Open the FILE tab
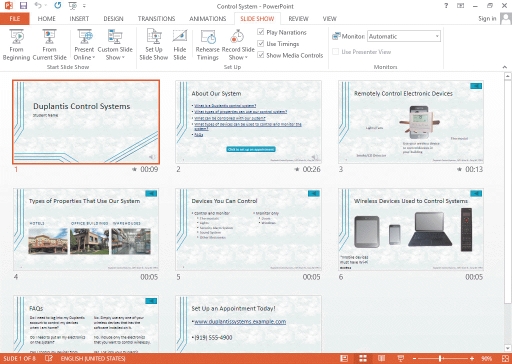This screenshot has width=512, height=364. [x=15, y=19]
